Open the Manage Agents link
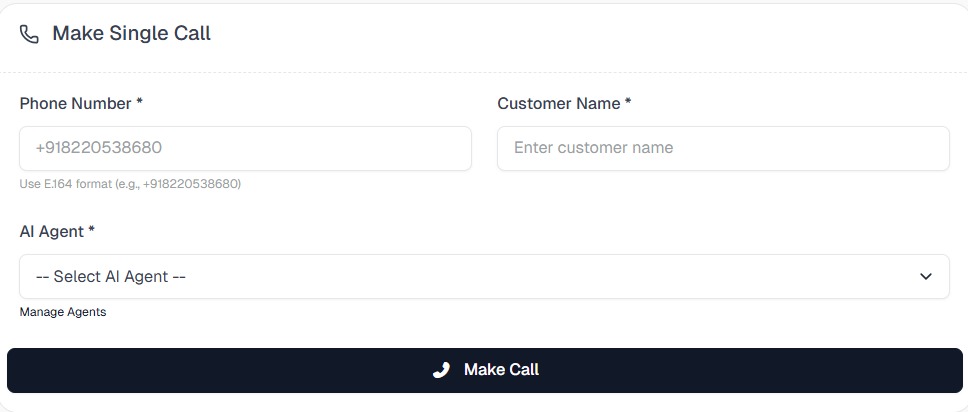The width and height of the screenshot is (968, 412). click(x=63, y=312)
